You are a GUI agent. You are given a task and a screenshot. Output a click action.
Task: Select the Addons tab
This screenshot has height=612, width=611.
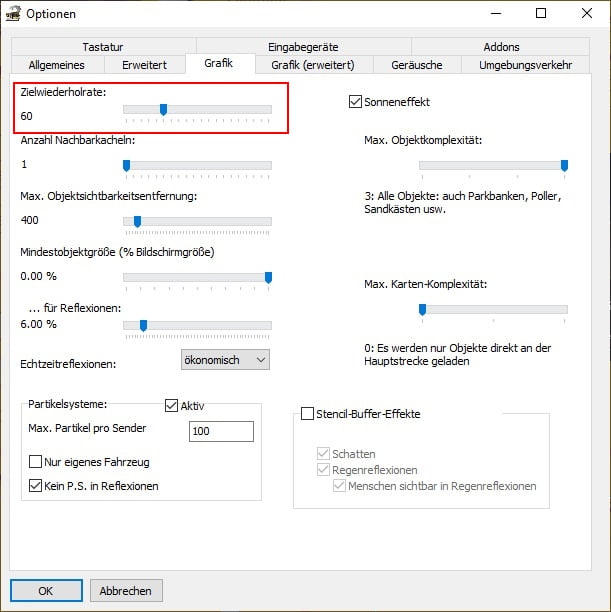500,47
